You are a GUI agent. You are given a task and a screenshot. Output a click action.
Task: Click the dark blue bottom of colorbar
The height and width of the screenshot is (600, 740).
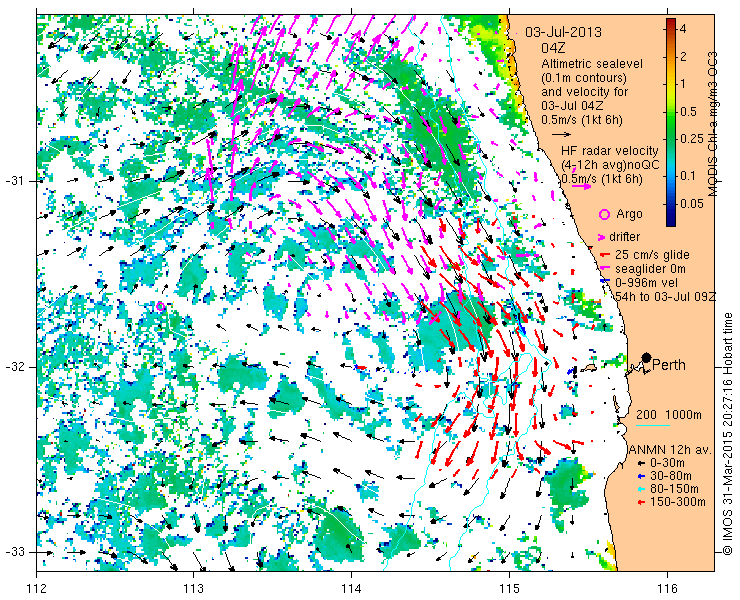pyautogui.click(x=671, y=221)
